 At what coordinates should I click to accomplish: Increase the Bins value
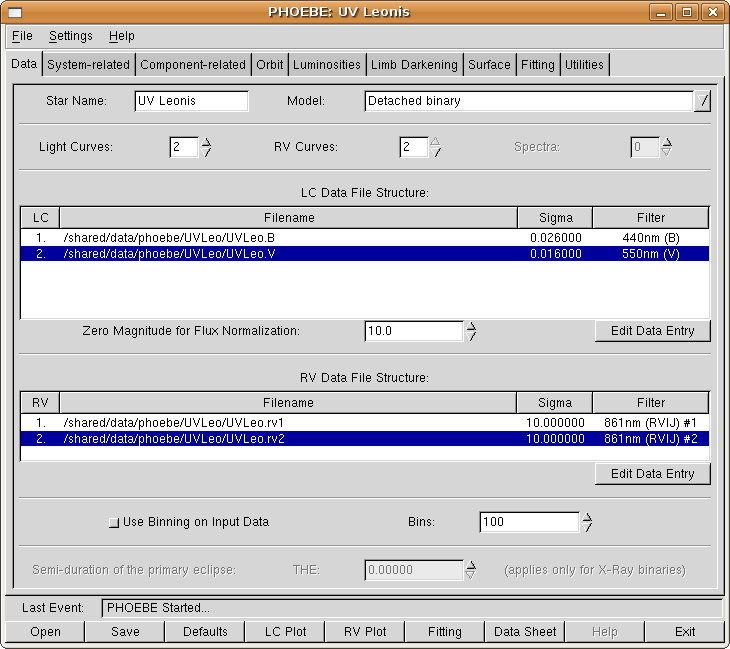click(587, 517)
